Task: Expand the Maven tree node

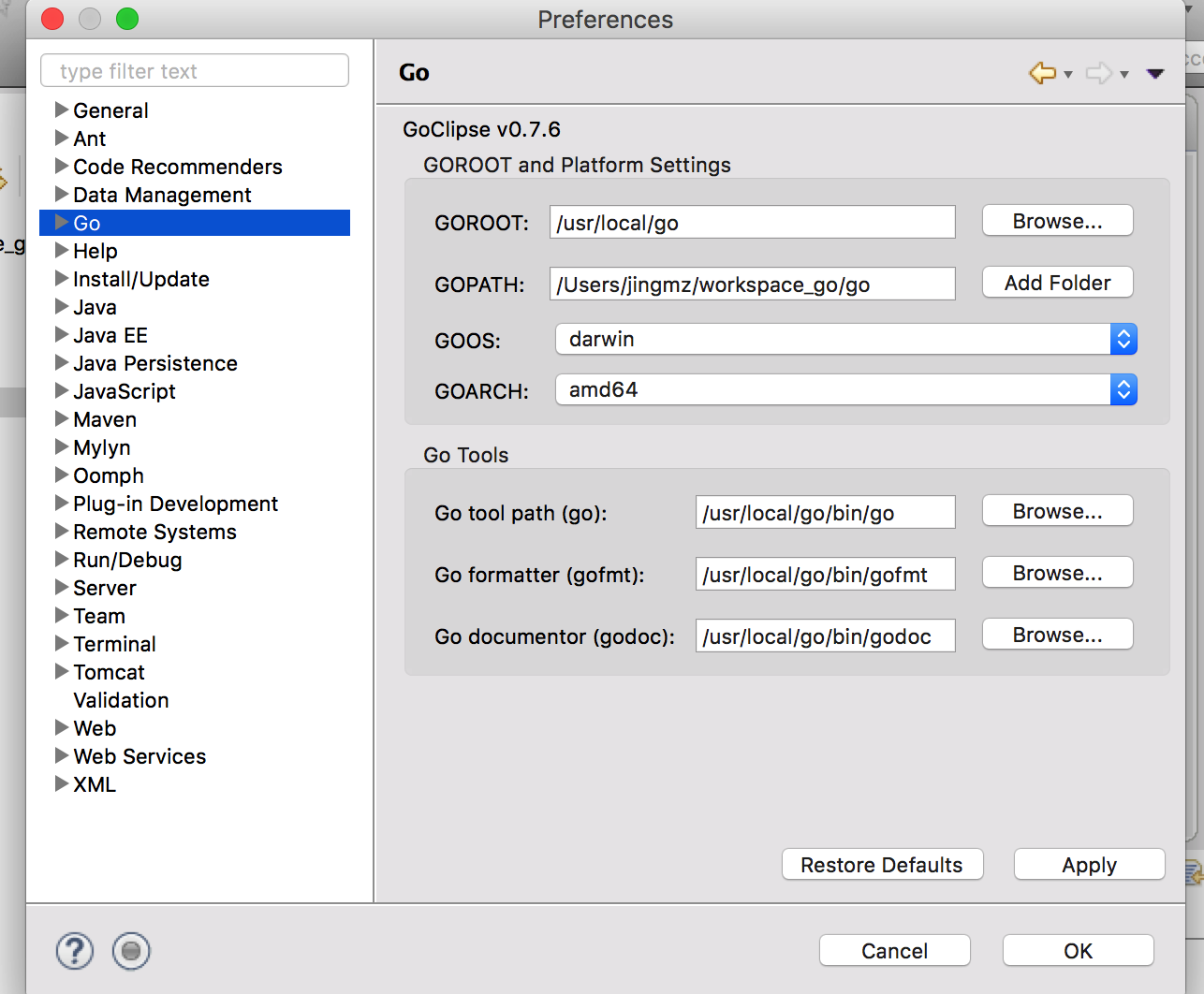Action: coord(62,418)
